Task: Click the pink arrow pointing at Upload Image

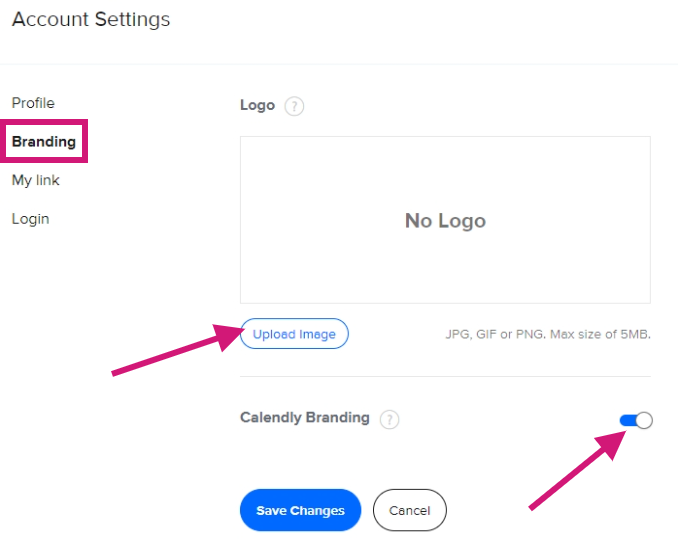Action: point(177,349)
